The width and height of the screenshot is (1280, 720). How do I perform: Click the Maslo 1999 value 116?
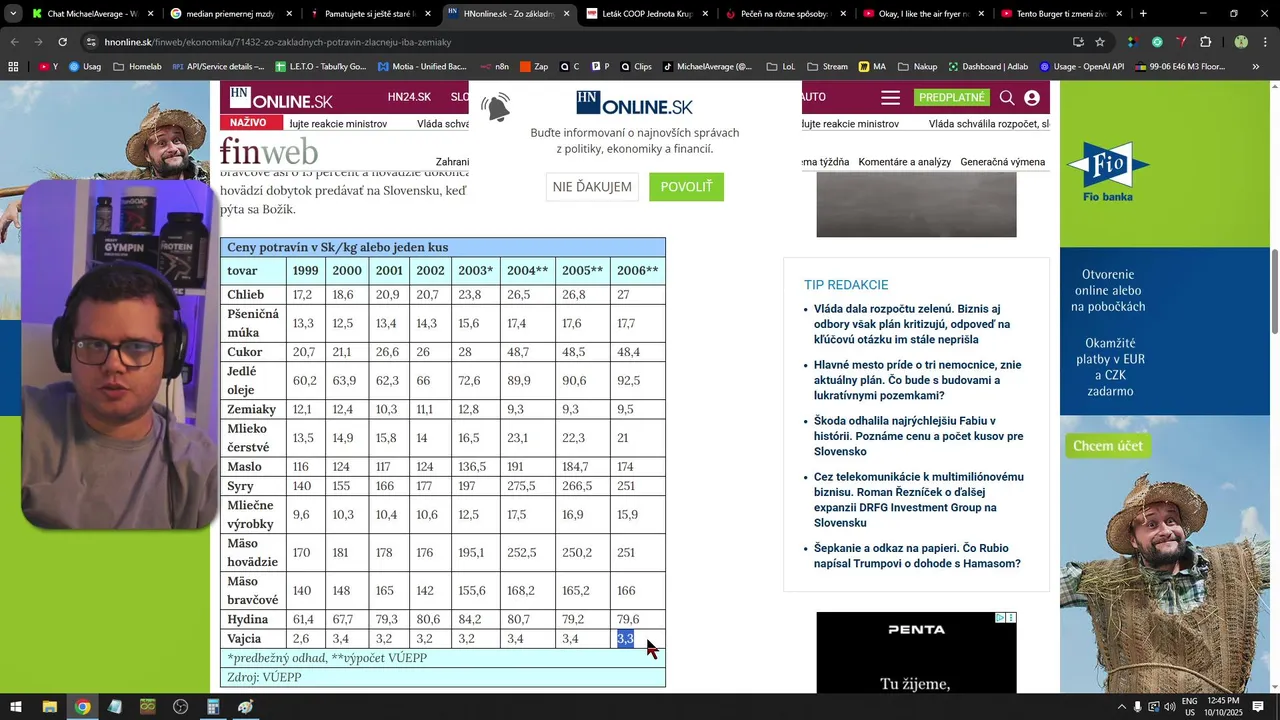pos(303,467)
